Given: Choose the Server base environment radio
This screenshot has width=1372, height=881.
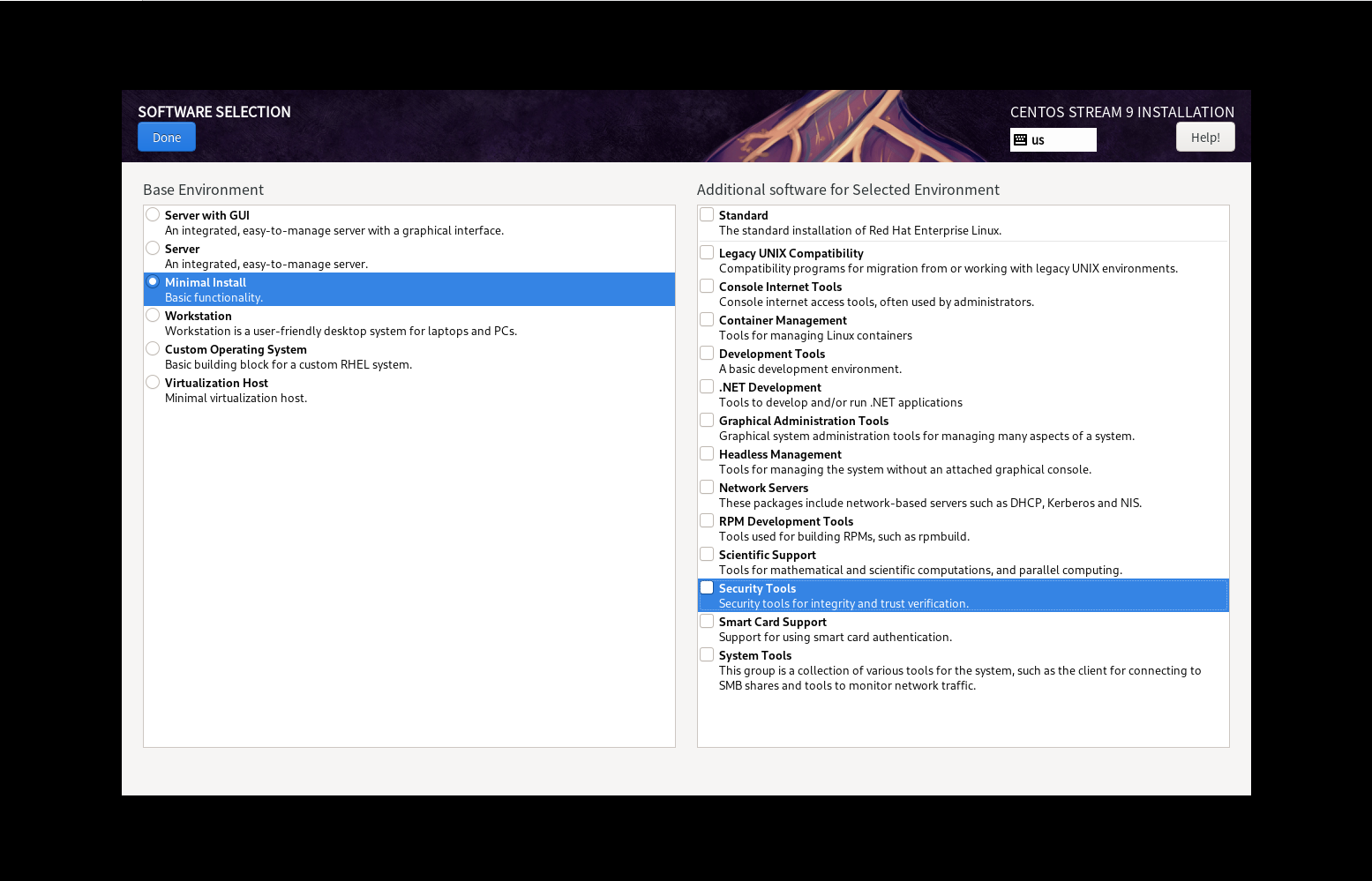Looking at the screenshot, I should (x=153, y=248).
